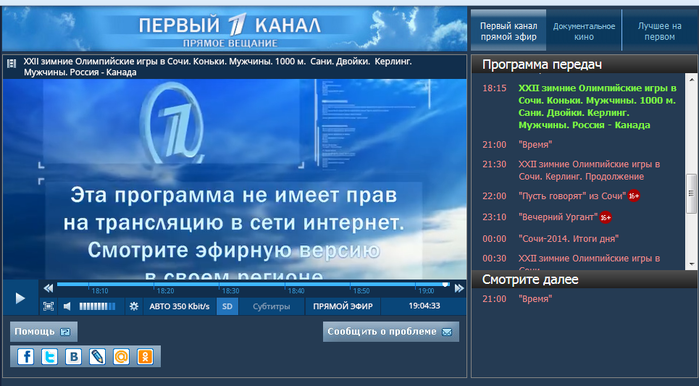The image size is (699, 386).
Task: Share on LiveJournal pencil icon
Action: pyautogui.click(x=97, y=357)
